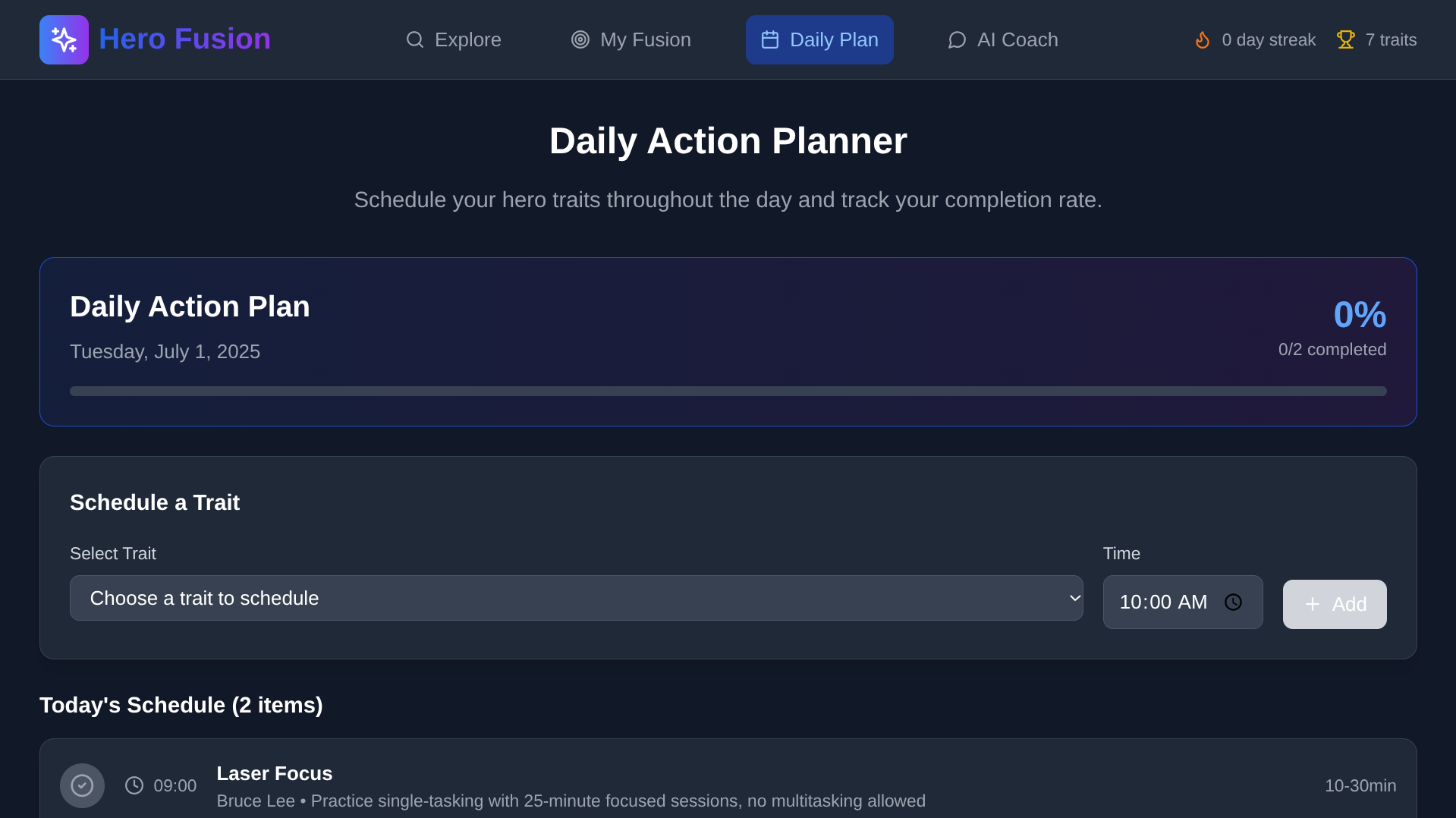Viewport: 1456px width, 818px height.
Task: Click the trophy traits icon
Action: coord(1345,39)
